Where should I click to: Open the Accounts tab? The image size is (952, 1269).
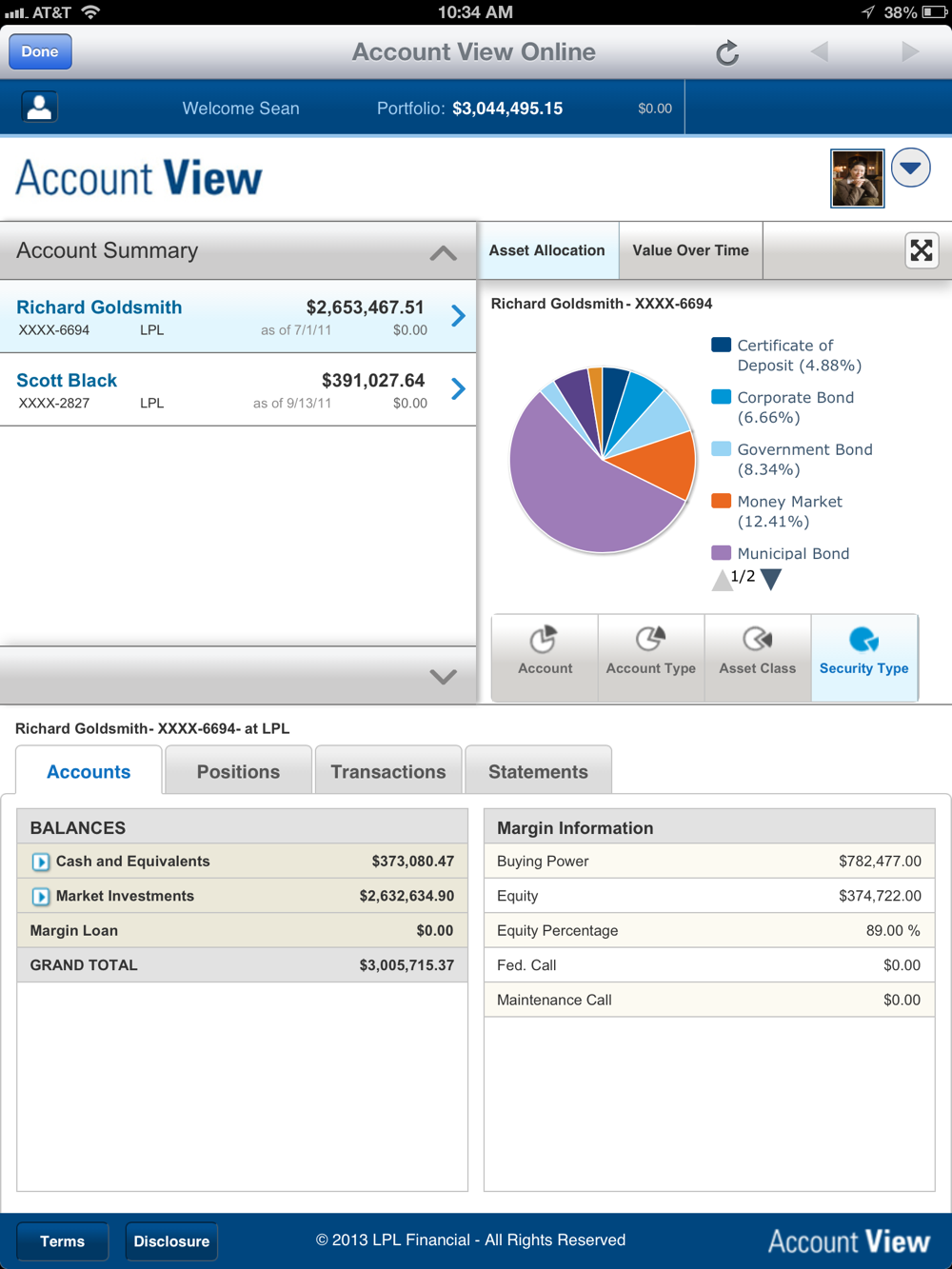pos(89,771)
